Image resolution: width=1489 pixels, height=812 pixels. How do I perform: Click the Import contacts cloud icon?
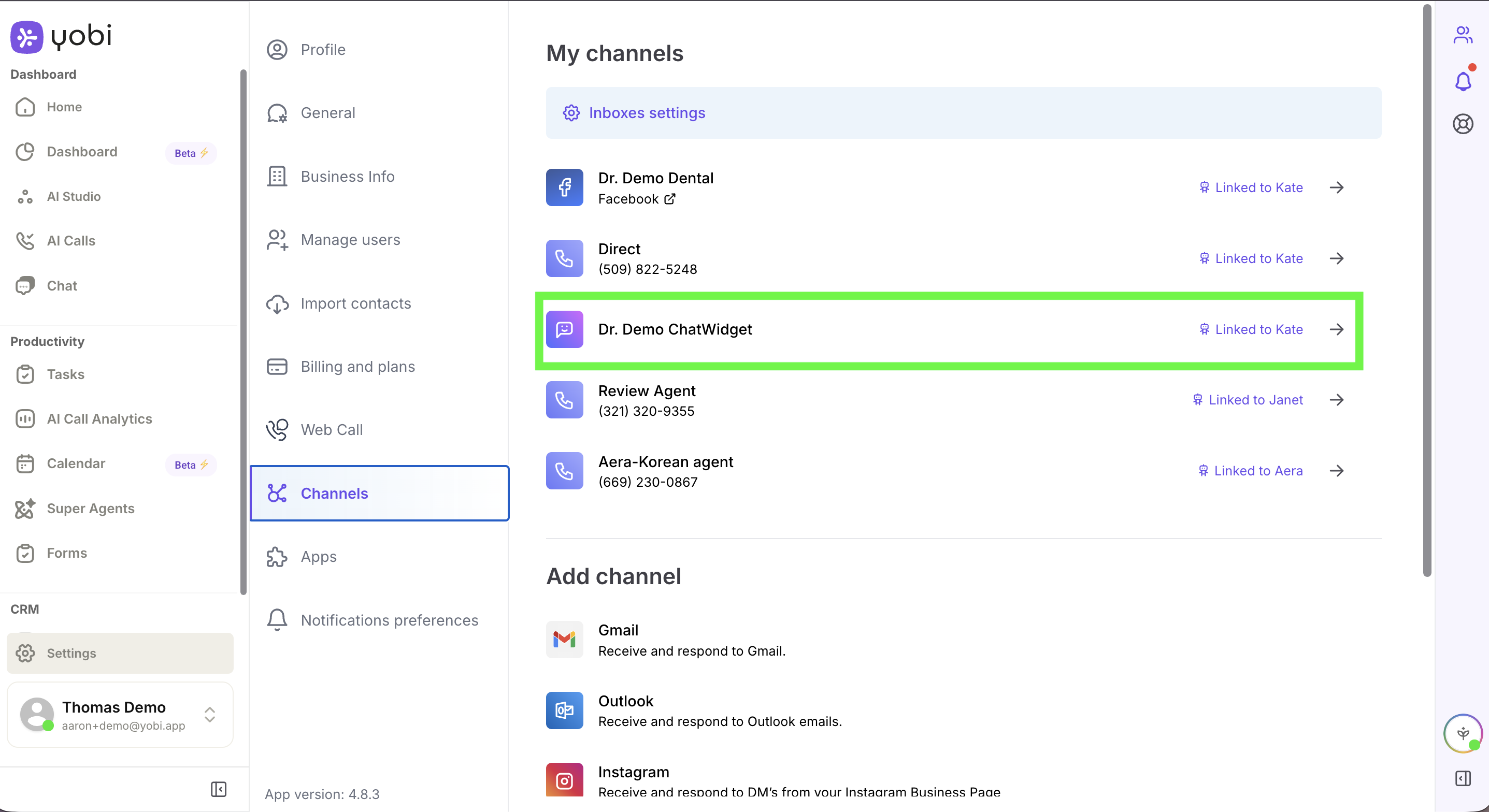277,303
